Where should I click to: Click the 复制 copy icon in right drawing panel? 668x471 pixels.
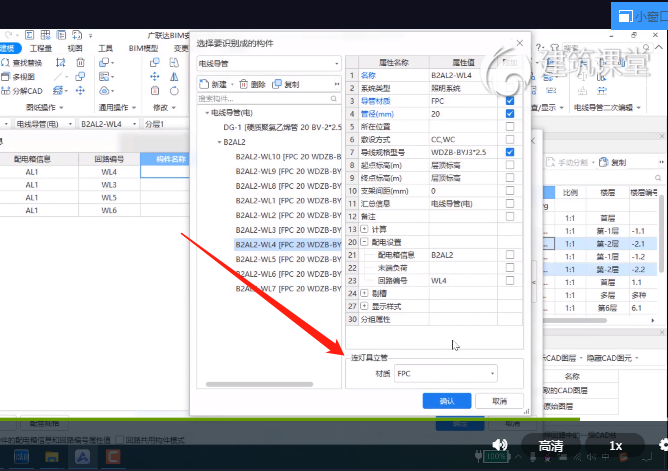(x=603, y=162)
